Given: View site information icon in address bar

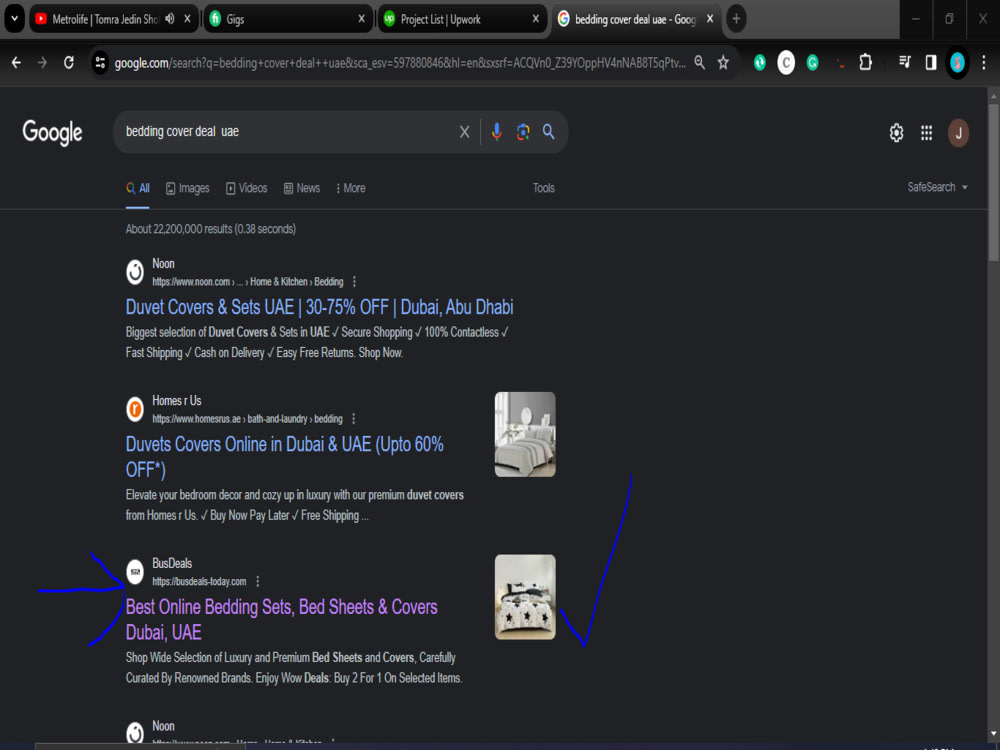Looking at the screenshot, I should 100,62.
